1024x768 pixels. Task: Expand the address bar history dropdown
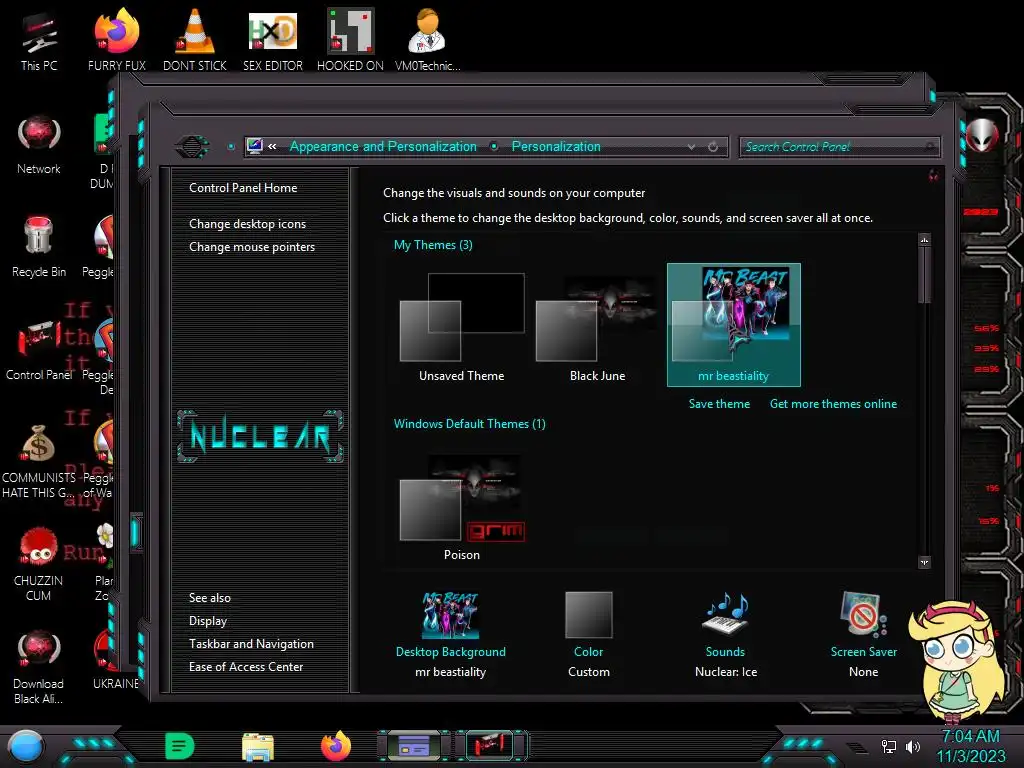point(691,147)
